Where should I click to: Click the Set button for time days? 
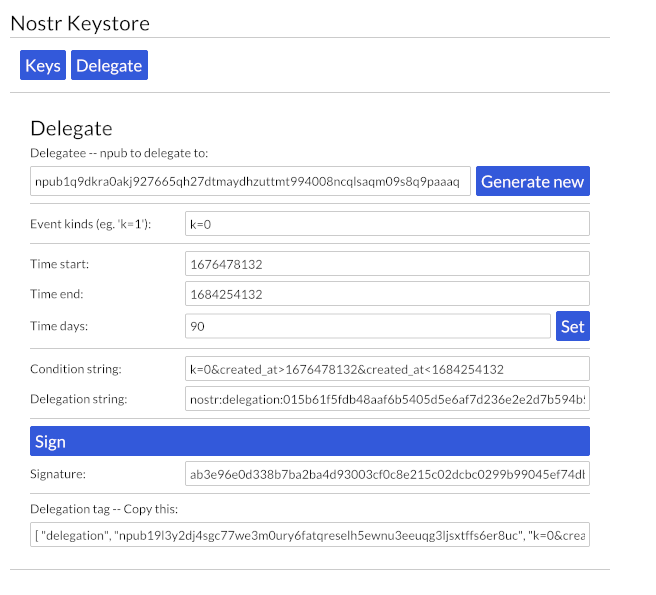pos(573,326)
